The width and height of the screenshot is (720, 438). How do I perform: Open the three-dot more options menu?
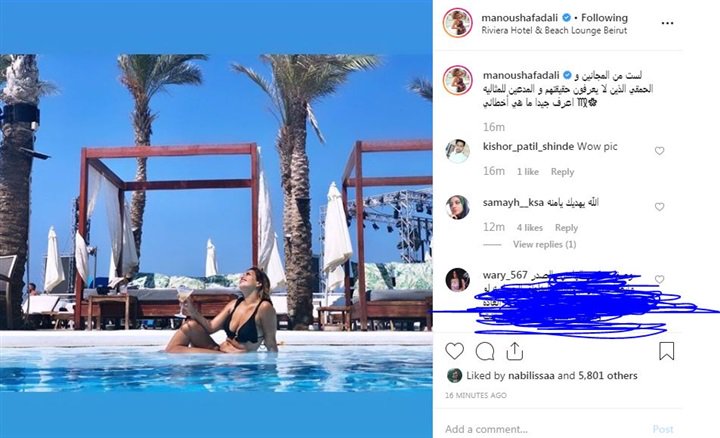click(x=667, y=23)
